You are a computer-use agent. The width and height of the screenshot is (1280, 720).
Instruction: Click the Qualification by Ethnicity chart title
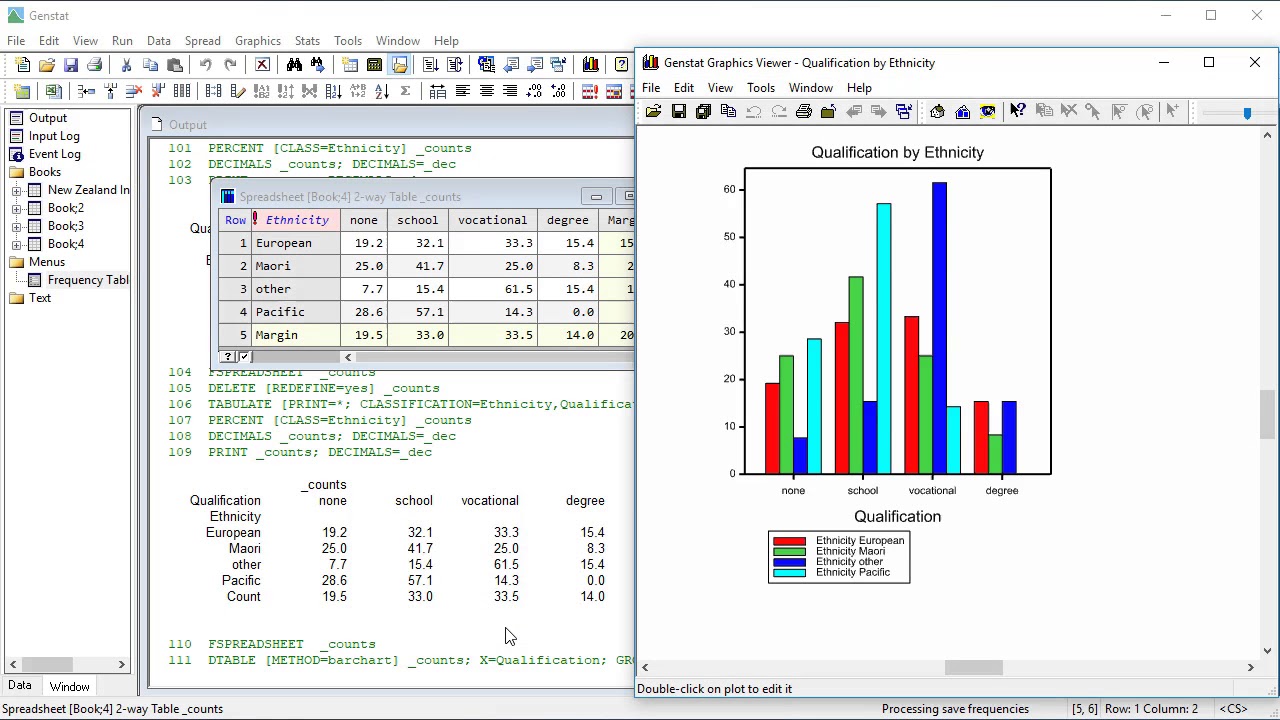[x=897, y=152]
